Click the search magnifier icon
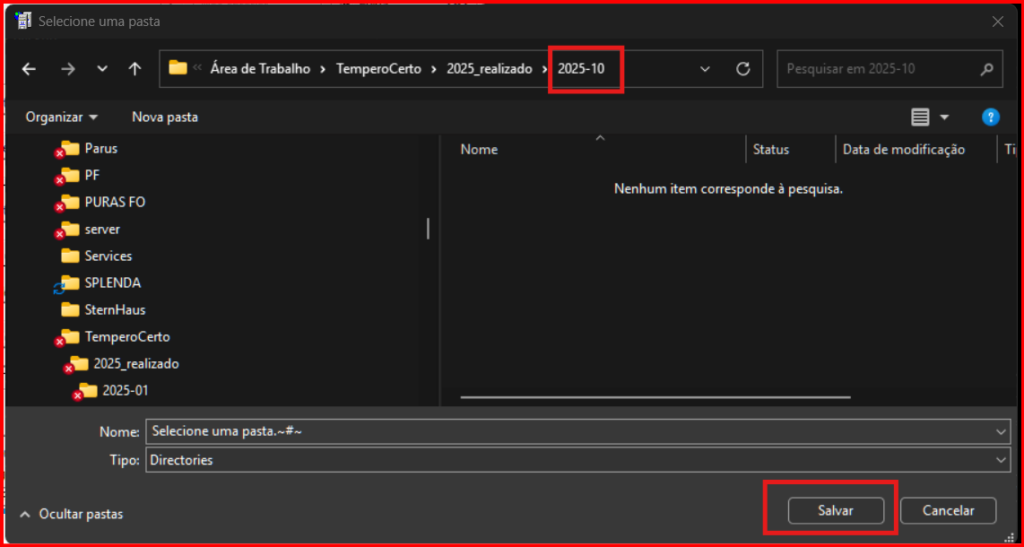 point(986,69)
